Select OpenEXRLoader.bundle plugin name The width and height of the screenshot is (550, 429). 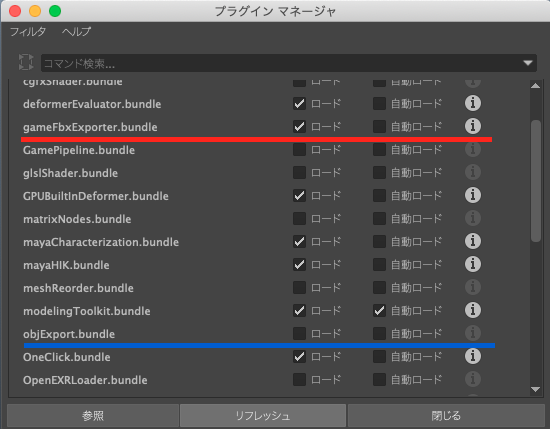[85, 380]
